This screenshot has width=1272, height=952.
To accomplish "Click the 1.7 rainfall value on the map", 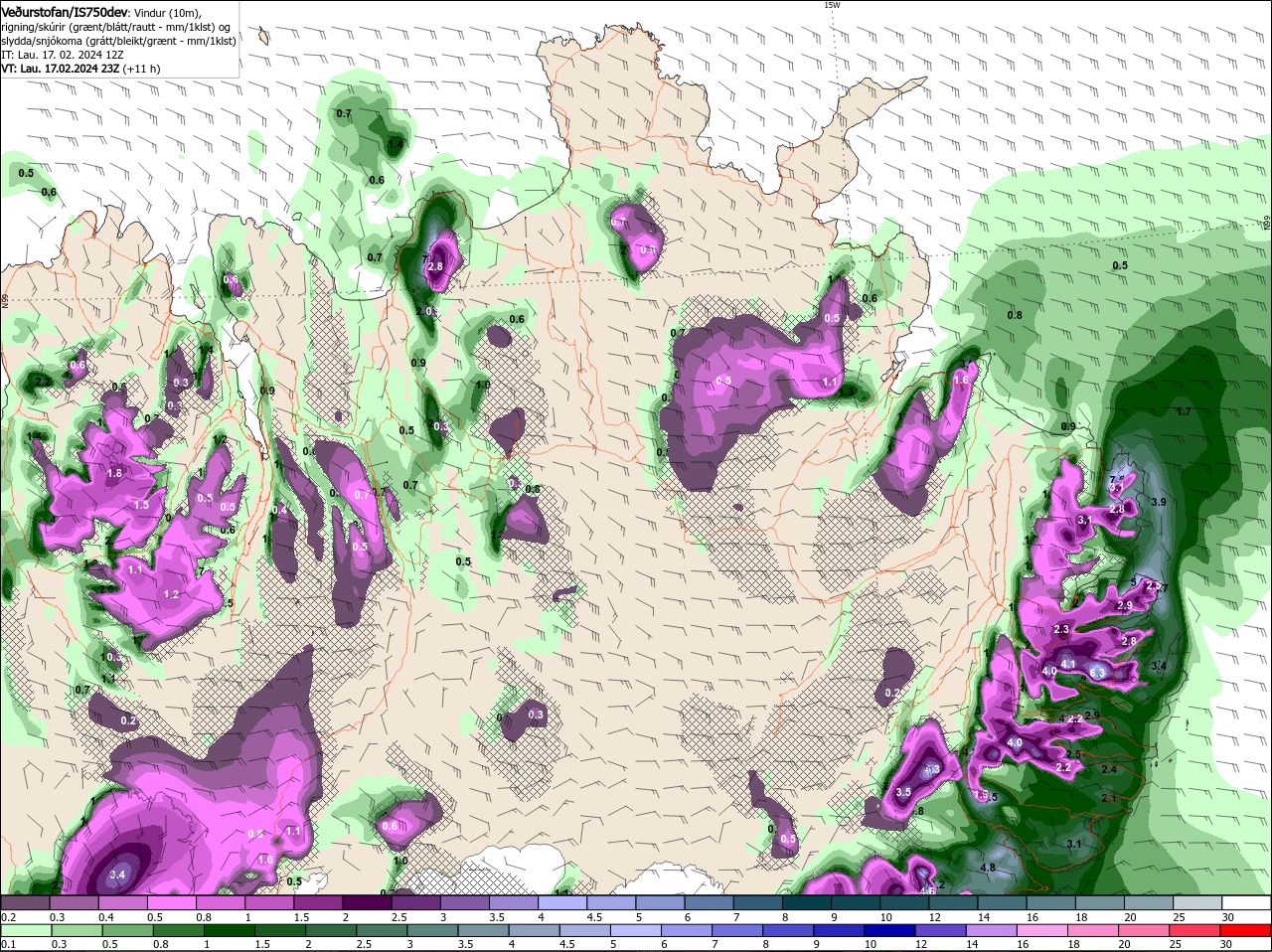I will 1183,411.
